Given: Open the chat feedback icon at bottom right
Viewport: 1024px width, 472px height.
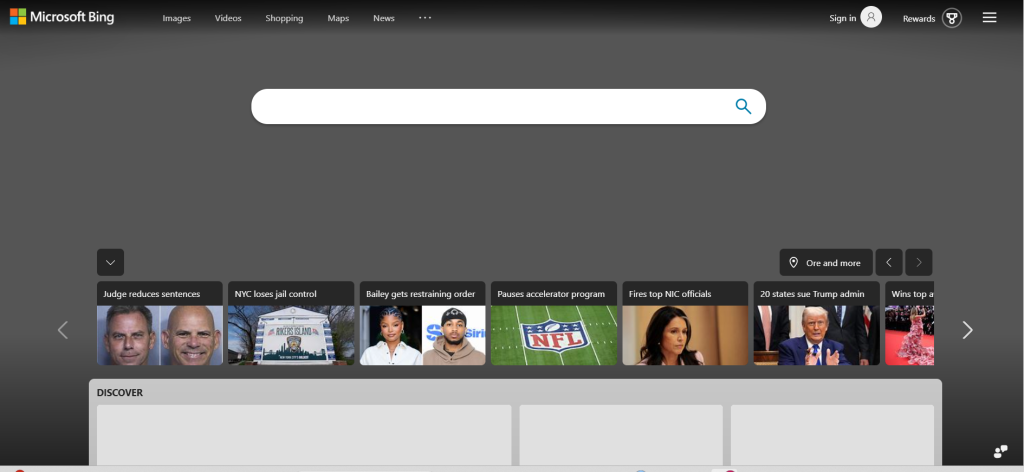Looking at the screenshot, I should pyautogui.click(x=1000, y=451).
